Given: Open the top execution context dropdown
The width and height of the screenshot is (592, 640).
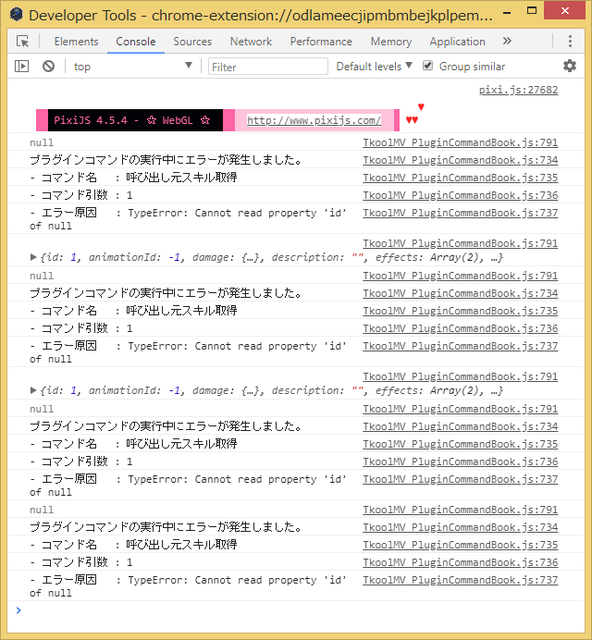Looking at the screenshot, I should tap(133, 66).
